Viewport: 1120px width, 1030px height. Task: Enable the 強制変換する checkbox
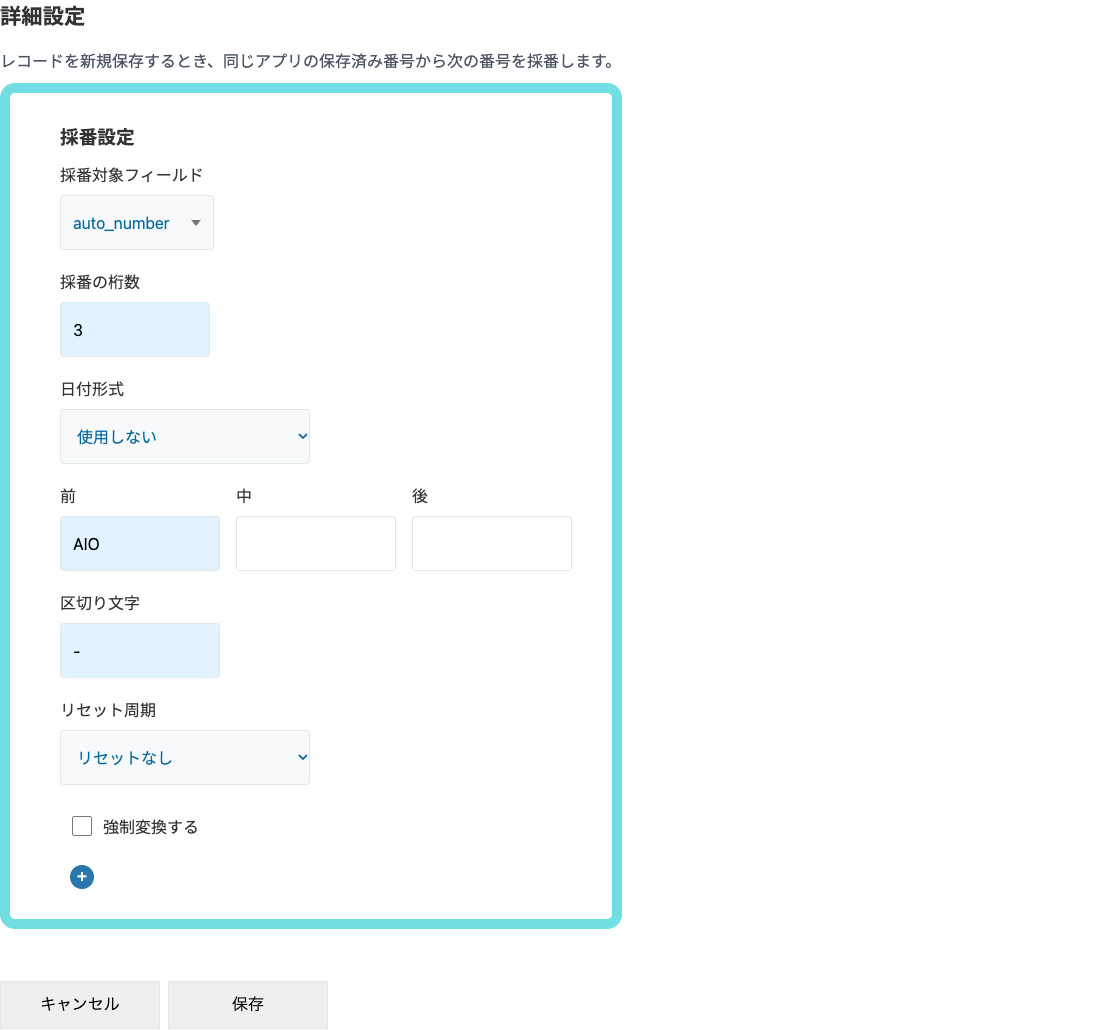[82, 826]
